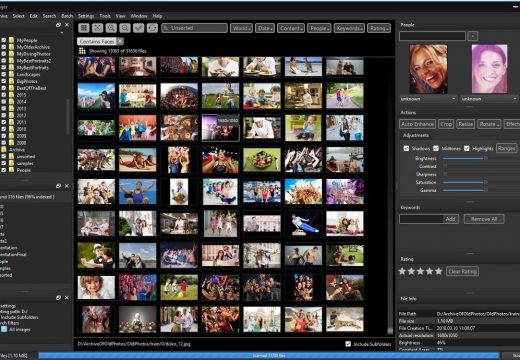Click the Brightness slider track
Viewport: 520px width, 360px height.
(481, 158)
